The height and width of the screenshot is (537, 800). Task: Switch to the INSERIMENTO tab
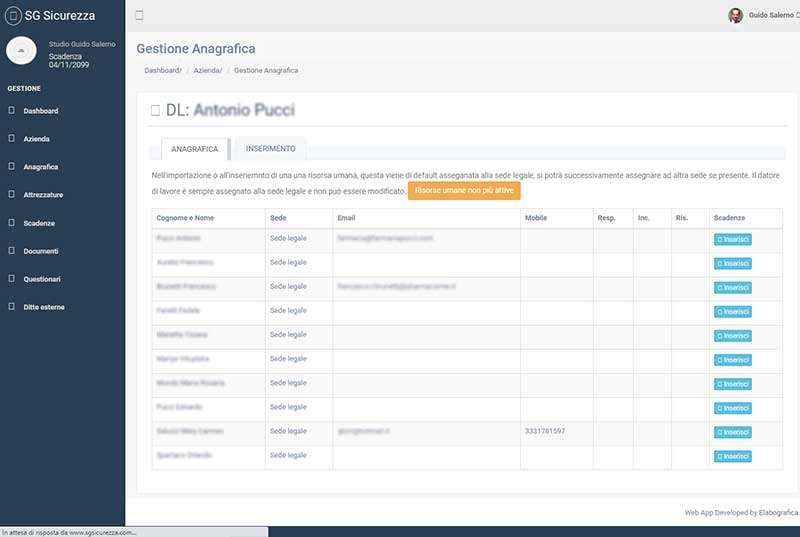tap(270, 148)
